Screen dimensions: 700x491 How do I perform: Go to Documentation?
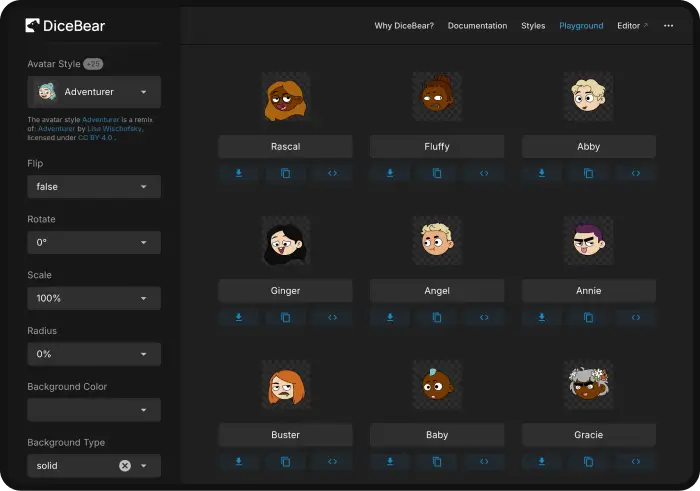477,25
